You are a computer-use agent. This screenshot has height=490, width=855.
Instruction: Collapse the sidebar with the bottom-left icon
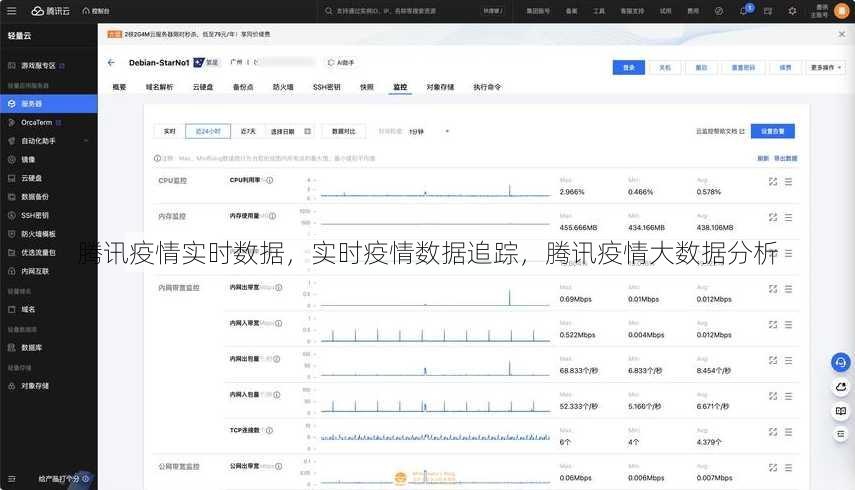click(x=11, y=479)
